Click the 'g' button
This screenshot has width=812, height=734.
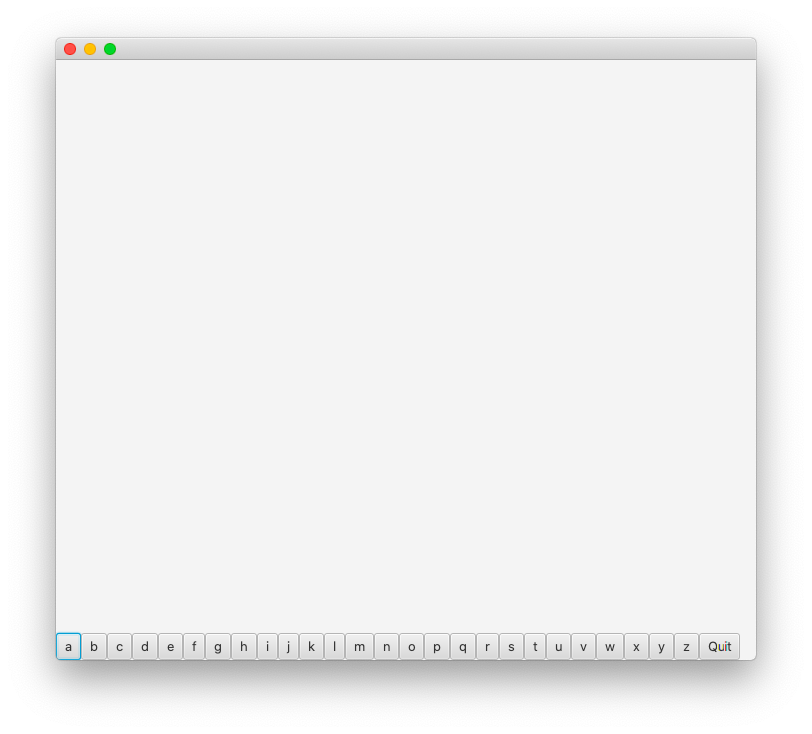point(218,646)
